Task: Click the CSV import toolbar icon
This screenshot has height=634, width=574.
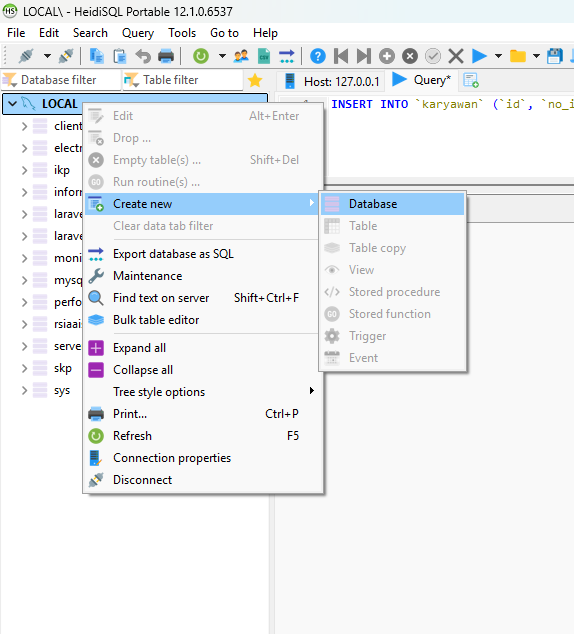Action: (x=264, y=56)
